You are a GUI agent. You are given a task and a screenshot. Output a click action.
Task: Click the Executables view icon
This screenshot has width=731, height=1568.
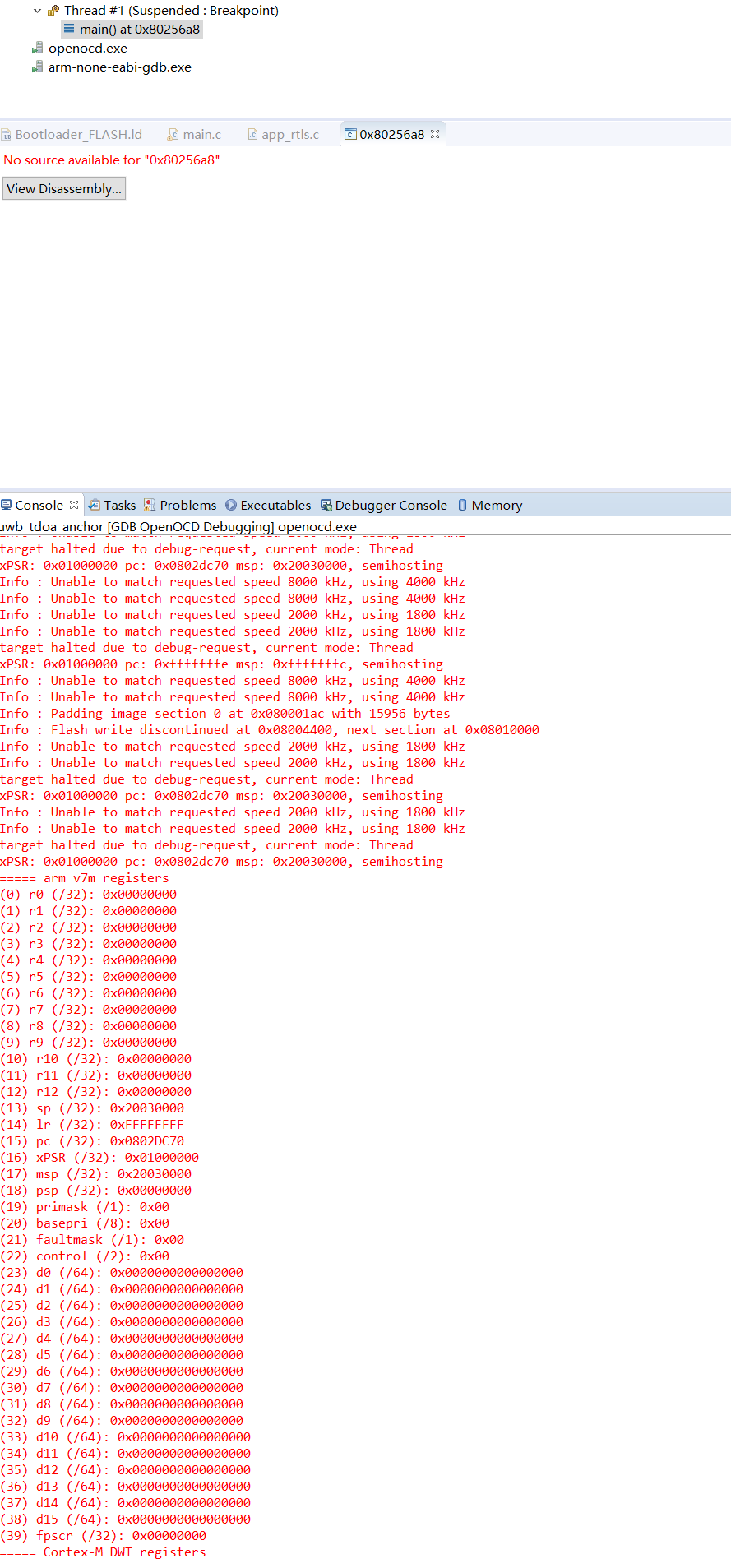tap(231, 506)
